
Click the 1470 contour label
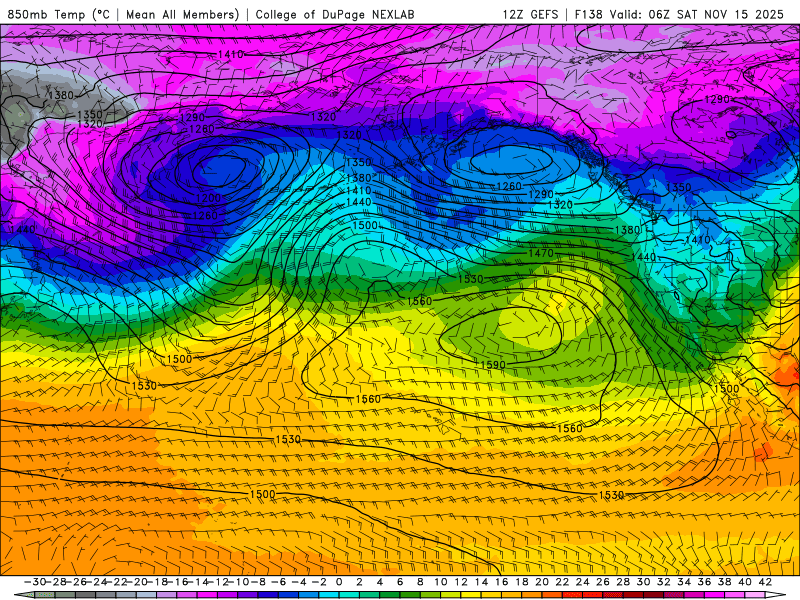pos(541,253)
